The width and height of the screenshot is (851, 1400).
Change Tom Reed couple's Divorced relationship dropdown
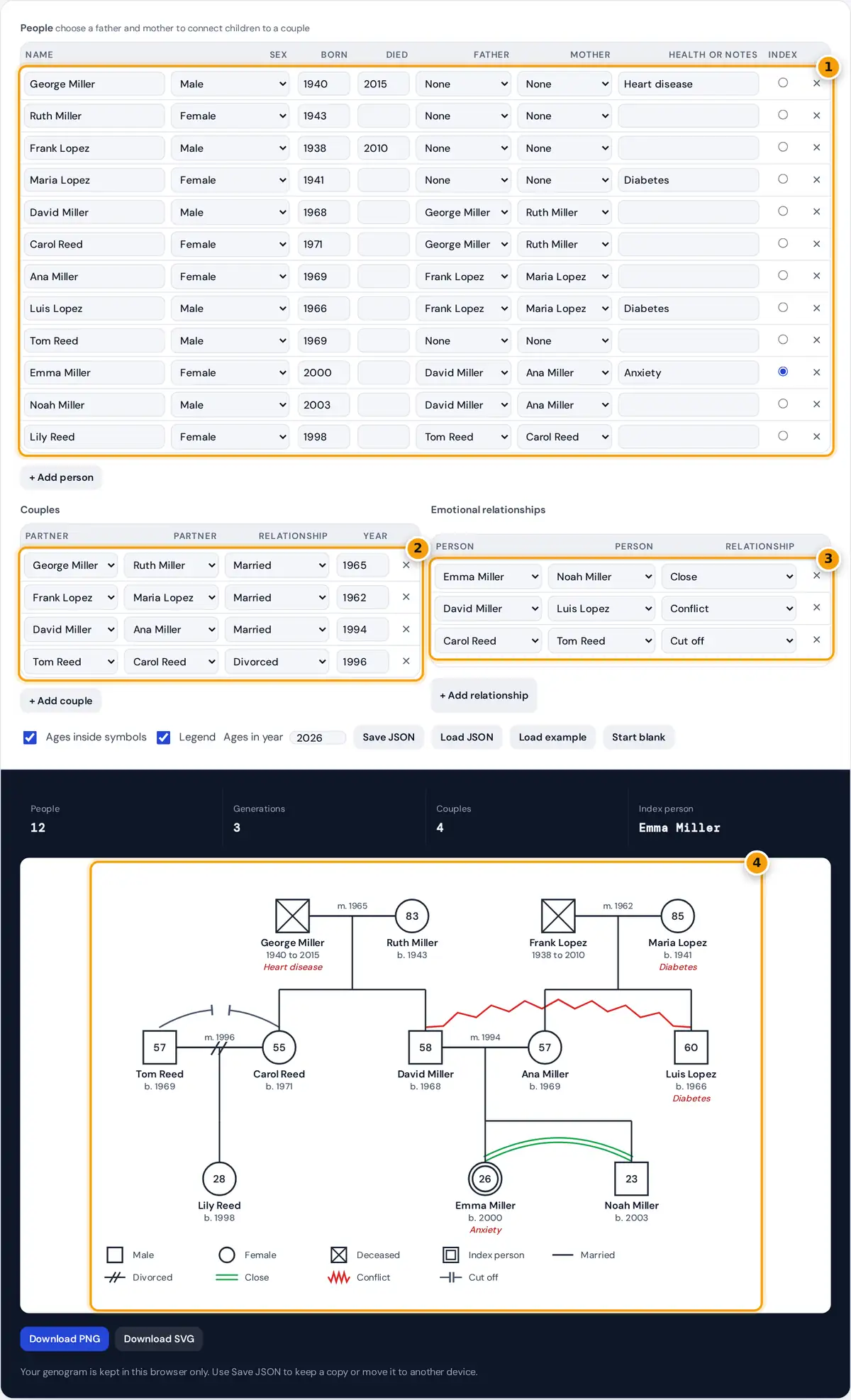click(x=277, y=662)
